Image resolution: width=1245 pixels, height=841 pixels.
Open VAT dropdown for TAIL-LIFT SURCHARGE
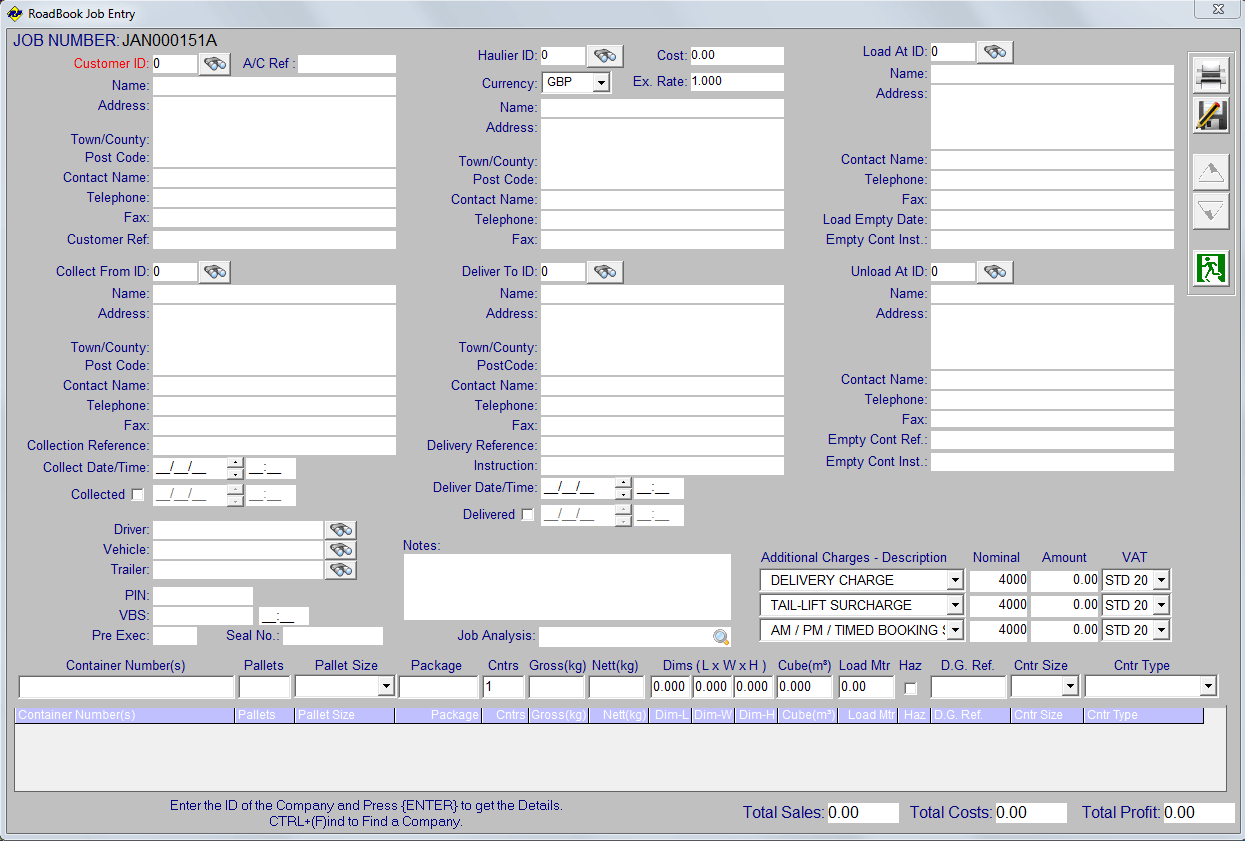(x=1160, y=605)
